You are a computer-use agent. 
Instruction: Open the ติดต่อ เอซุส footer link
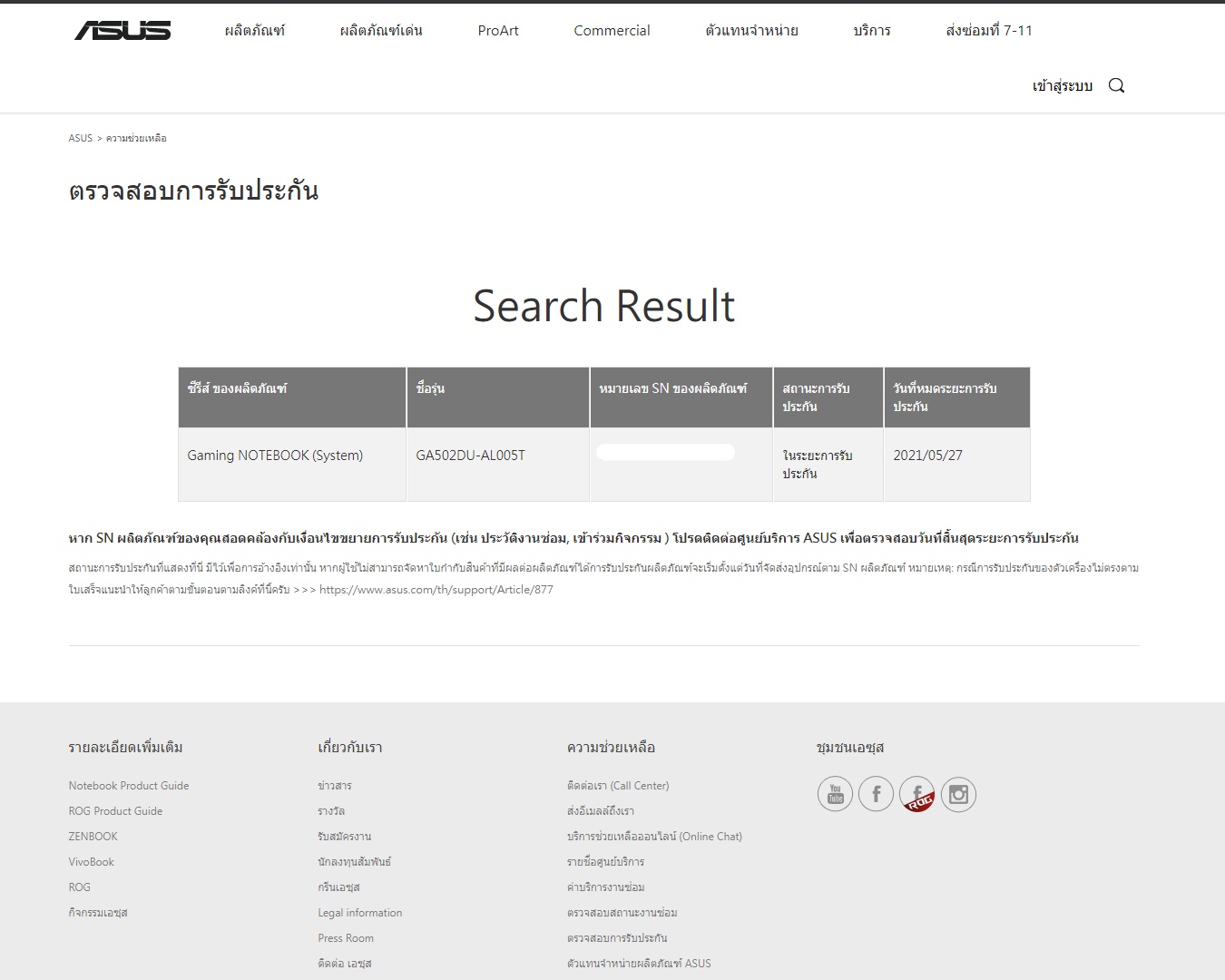[345, 964]
